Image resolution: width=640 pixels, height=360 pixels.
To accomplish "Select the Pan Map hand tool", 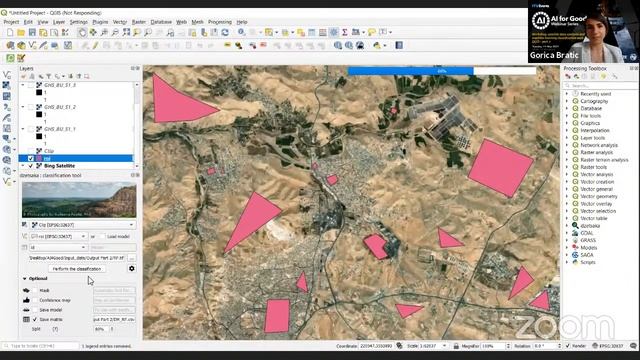I will pyautogui.click(x=82, y=32).
